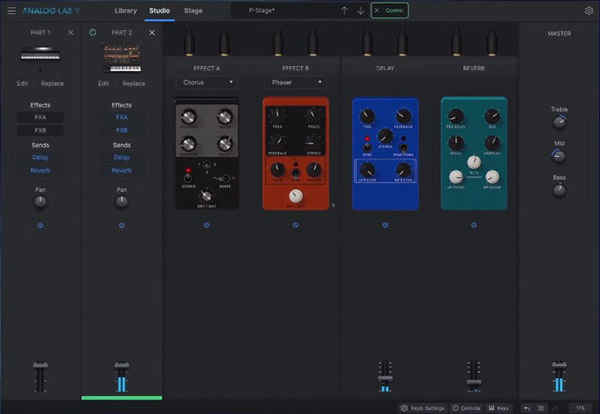600x414 pixels.
Task: Click the power icon below Reverb pedal
Action: pyautogui.click(x=473, y=225)
